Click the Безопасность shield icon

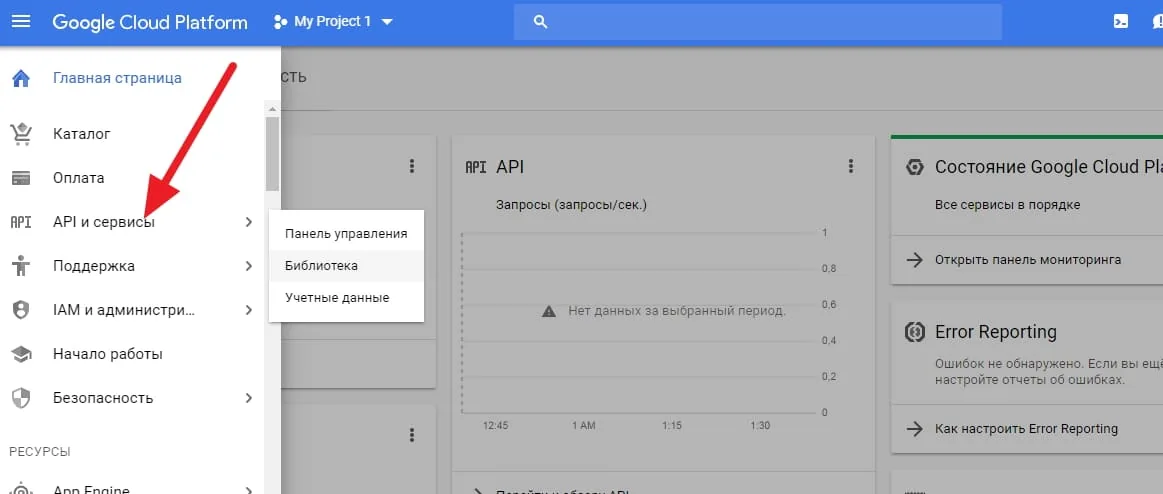(x=21, y=398)
